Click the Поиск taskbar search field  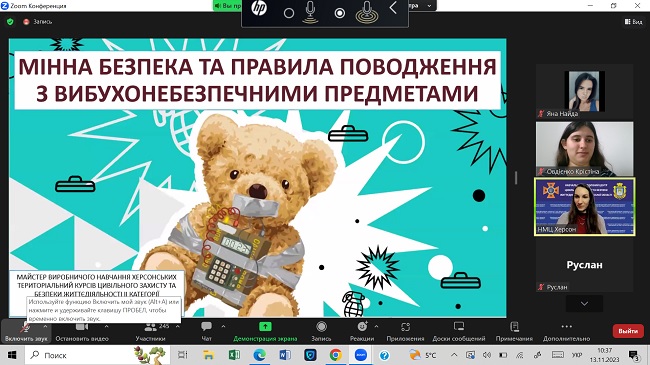(x=98, y=355)
